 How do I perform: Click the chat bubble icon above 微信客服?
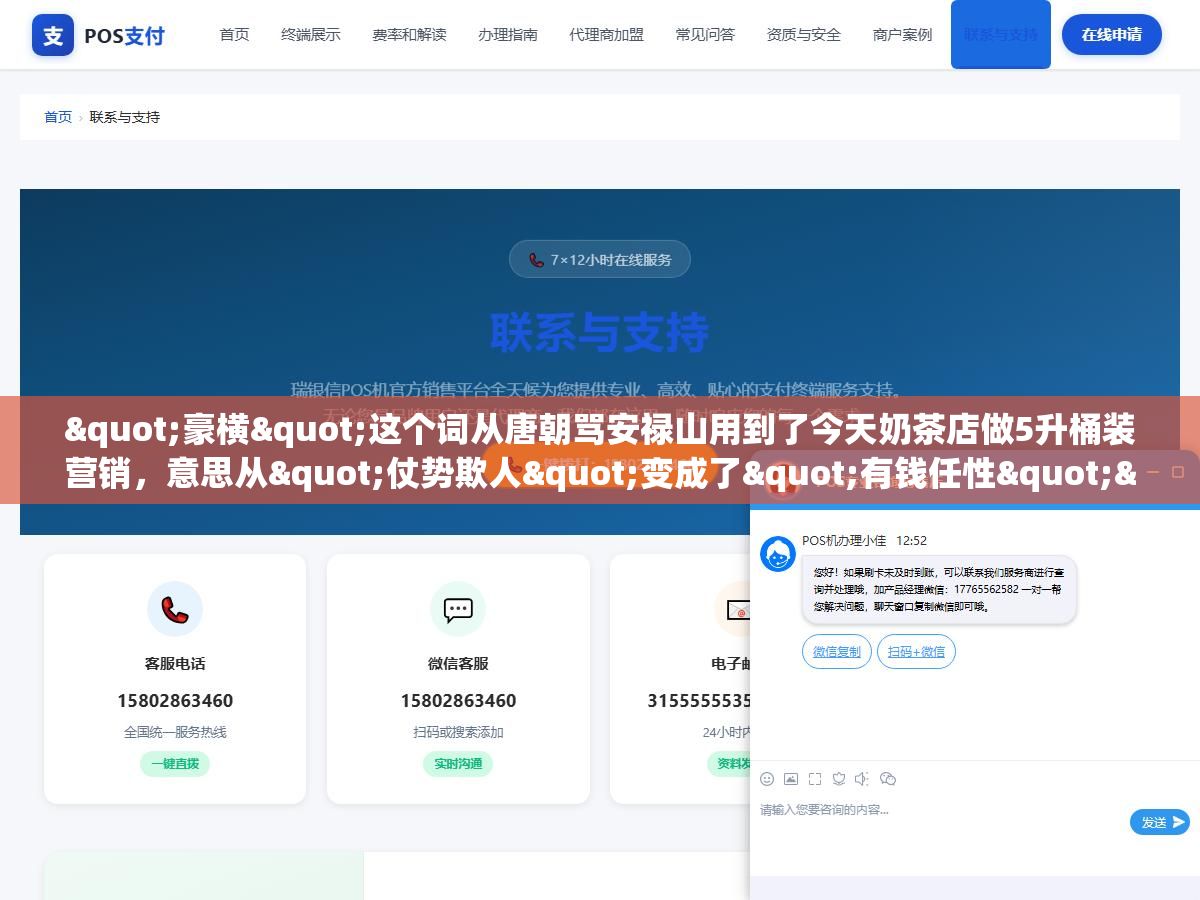coord(458,609)
